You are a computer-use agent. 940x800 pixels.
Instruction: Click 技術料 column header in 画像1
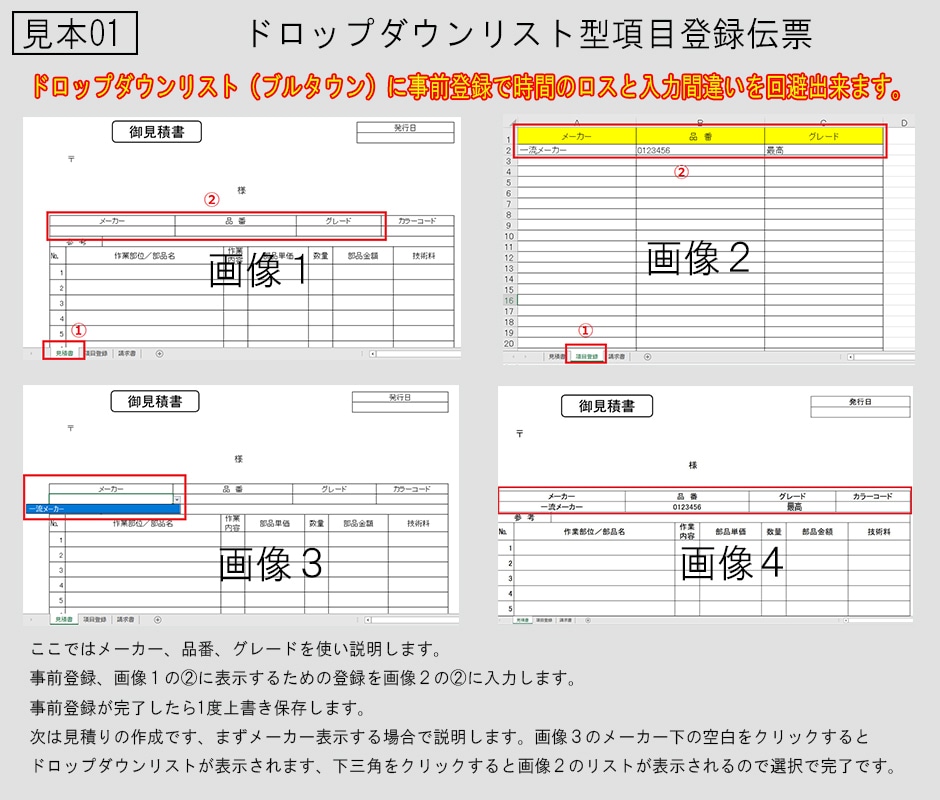pyautogui.click(x=424, y=256)
